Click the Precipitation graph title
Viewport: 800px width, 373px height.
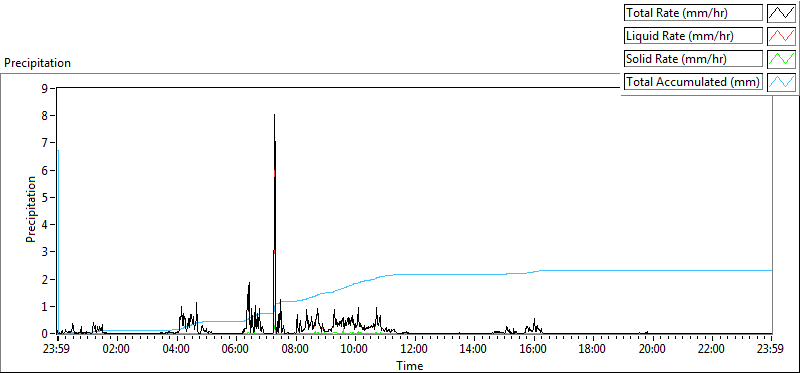tap(37, 63)
